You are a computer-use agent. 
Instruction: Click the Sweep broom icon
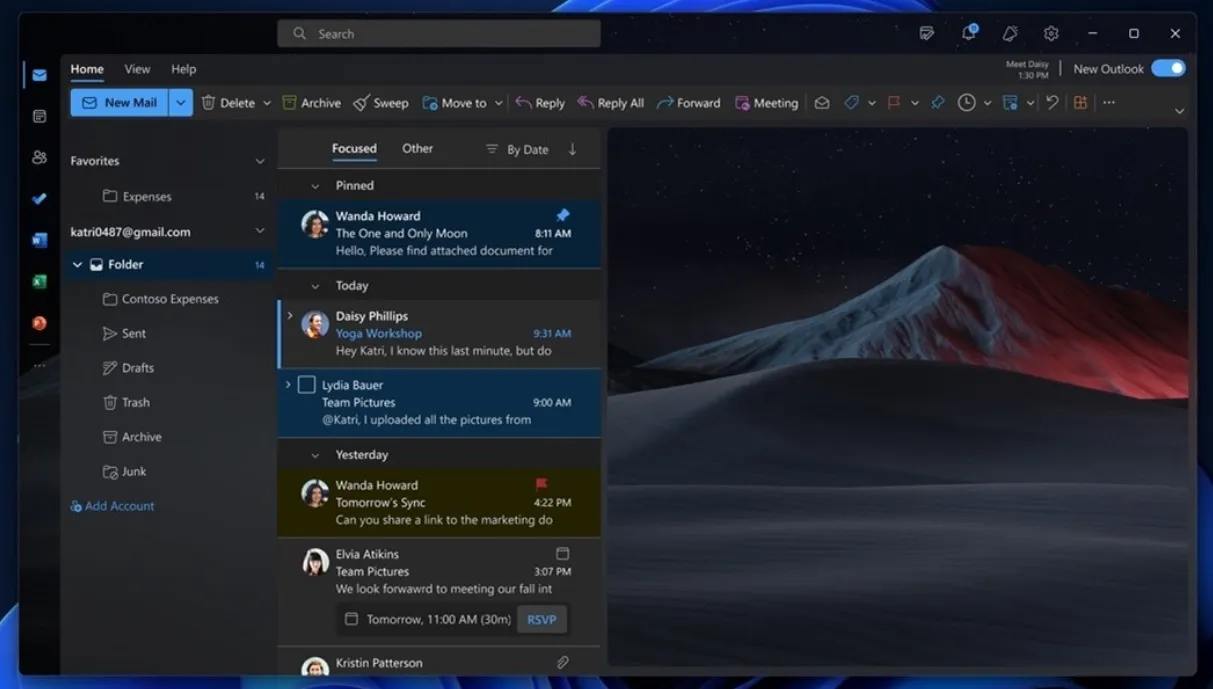(362, 103)
